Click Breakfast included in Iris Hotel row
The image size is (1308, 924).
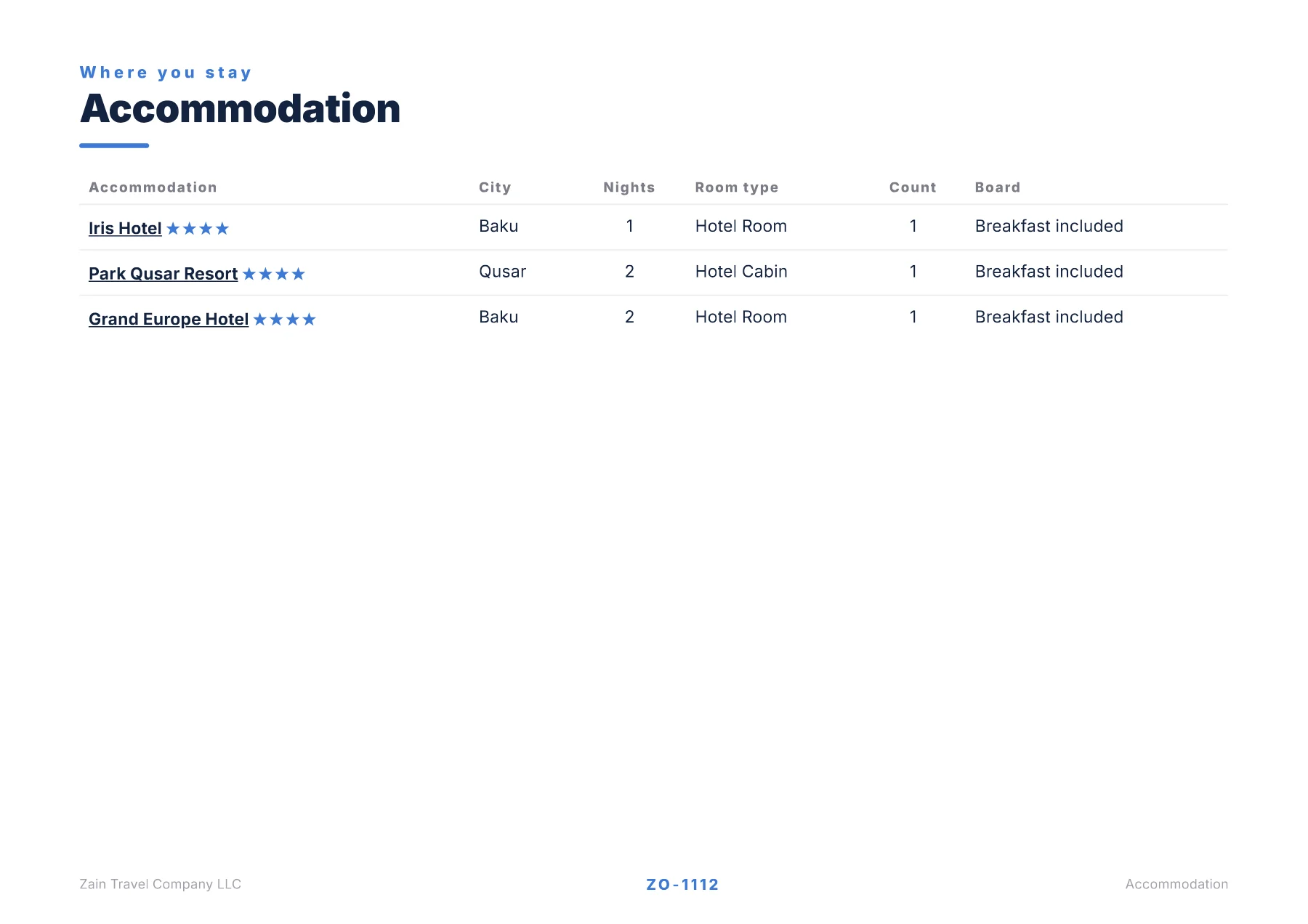coord(1049,226)
